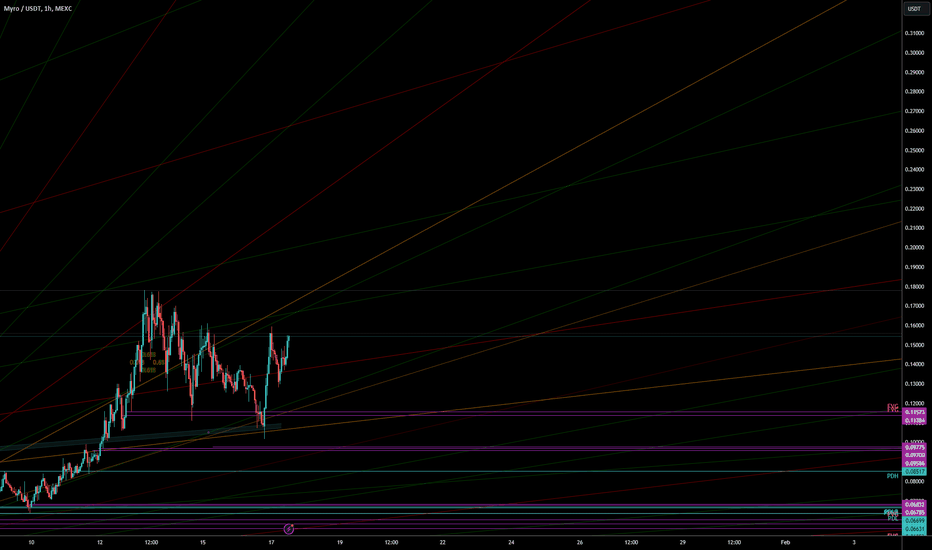
Task: Click the 0.20000 price axis tick
Action: (x=914, y=247)
